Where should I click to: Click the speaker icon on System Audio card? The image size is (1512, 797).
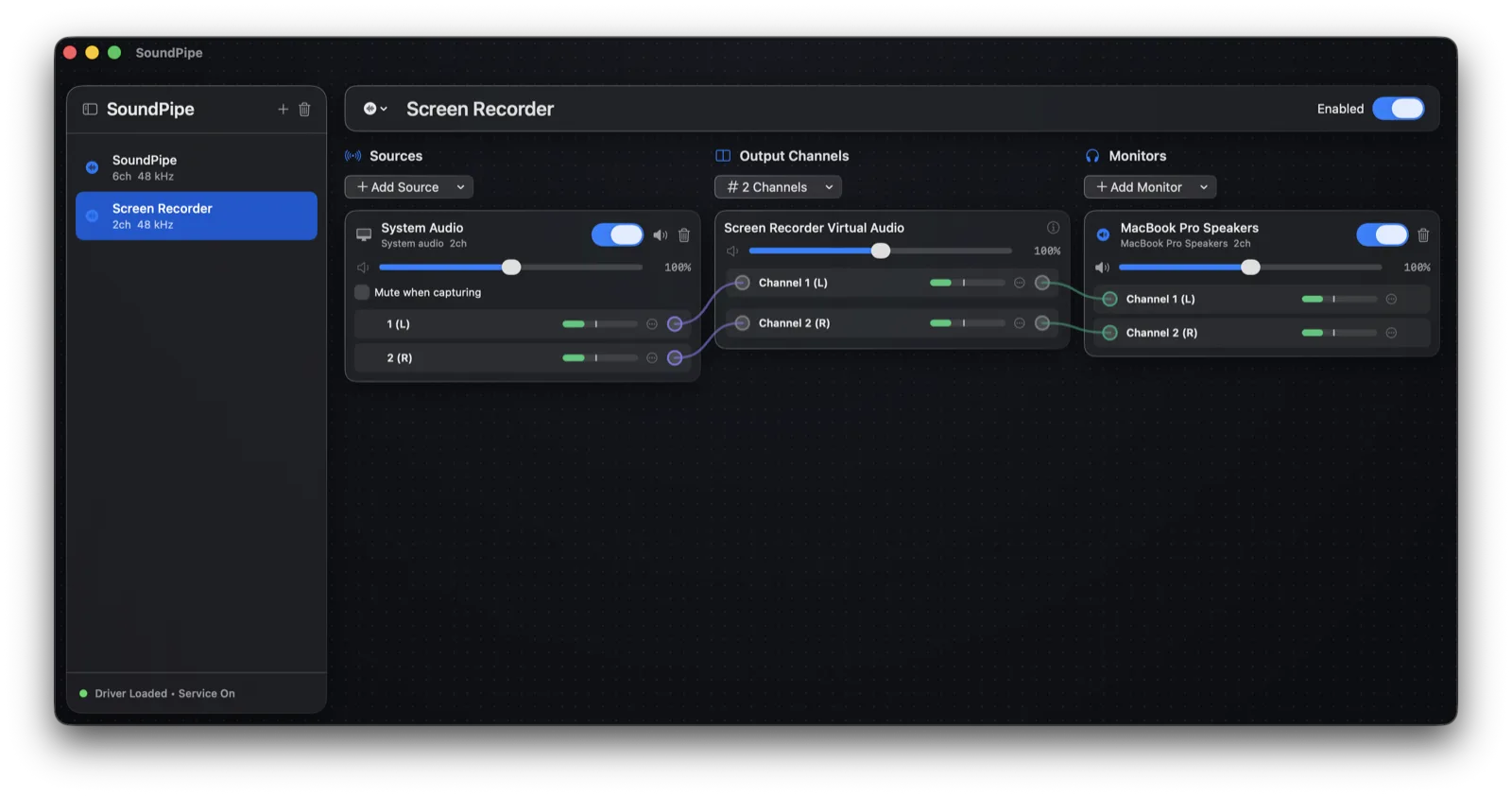[661, 234]
